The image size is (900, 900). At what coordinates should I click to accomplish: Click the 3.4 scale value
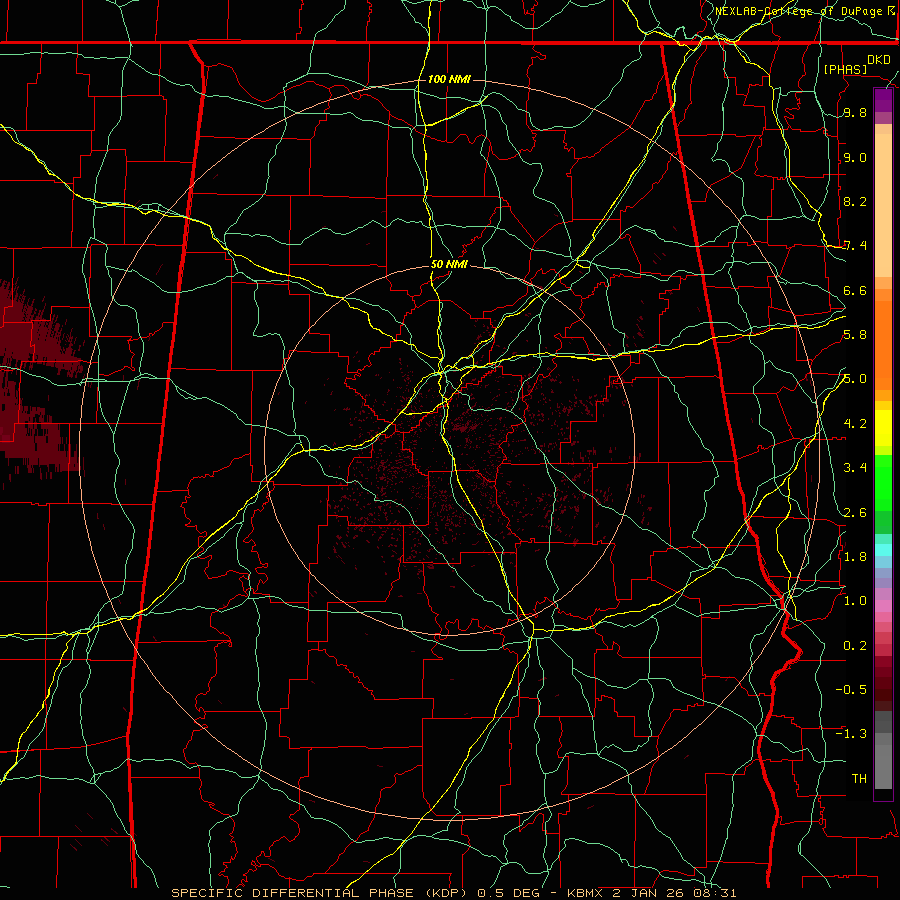[855, 468]
